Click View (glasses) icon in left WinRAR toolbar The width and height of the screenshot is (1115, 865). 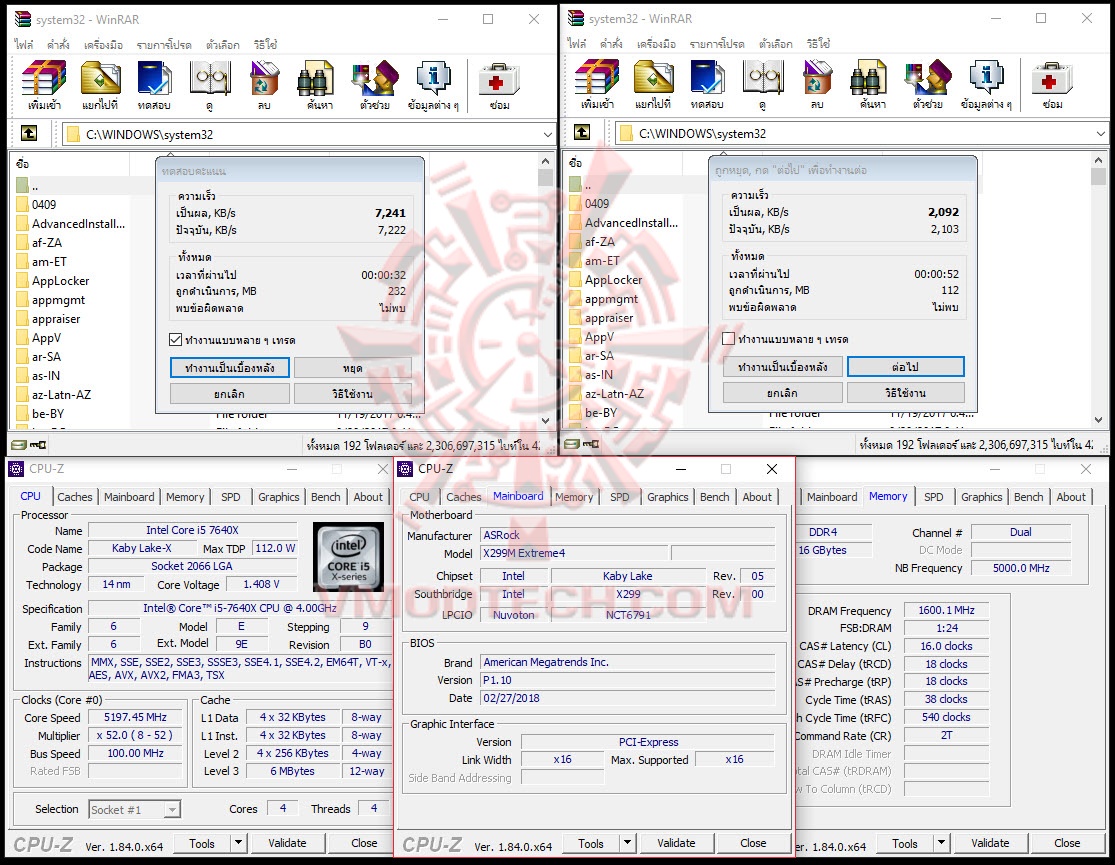(x=210, y=85)
